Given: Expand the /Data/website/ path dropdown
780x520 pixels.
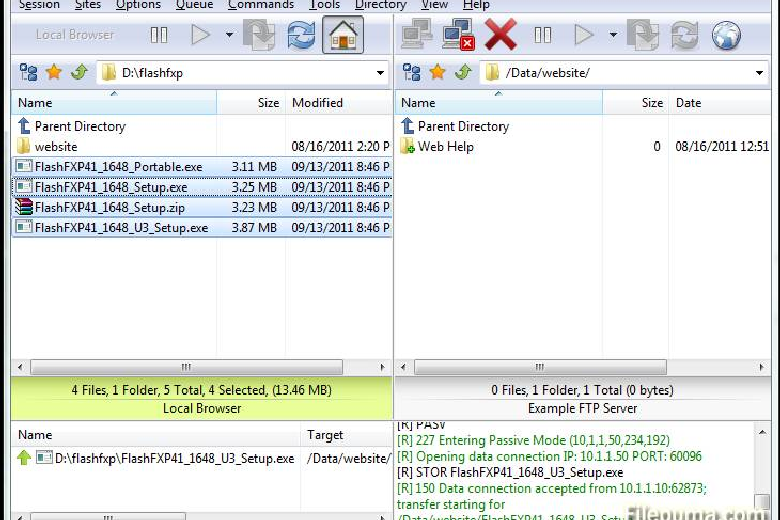Looking at the screenshot, I should (760, 73).
